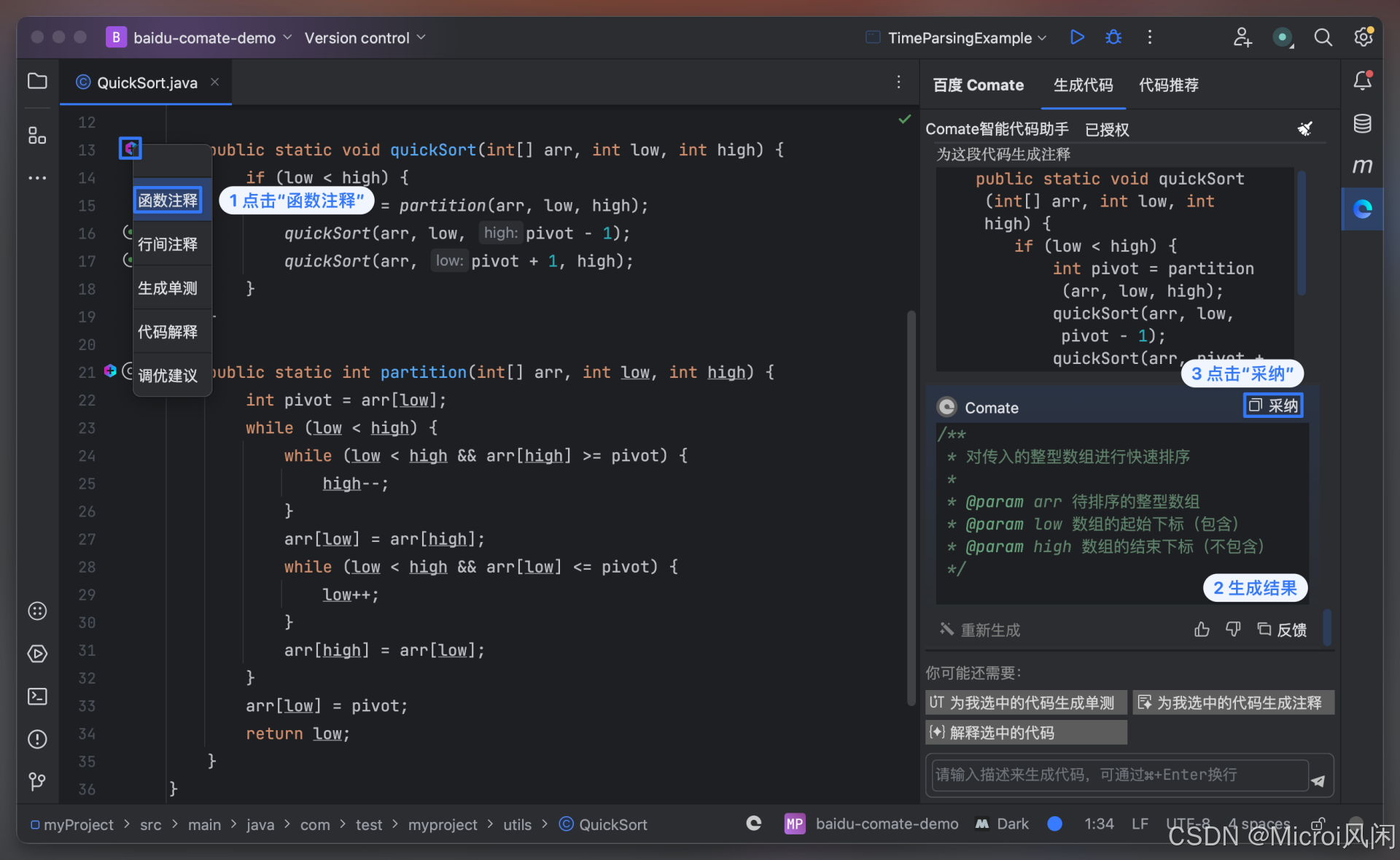Open the Notifications bell icon
The height and width of the screenshot is (860, 1400).
(1362, 81)
